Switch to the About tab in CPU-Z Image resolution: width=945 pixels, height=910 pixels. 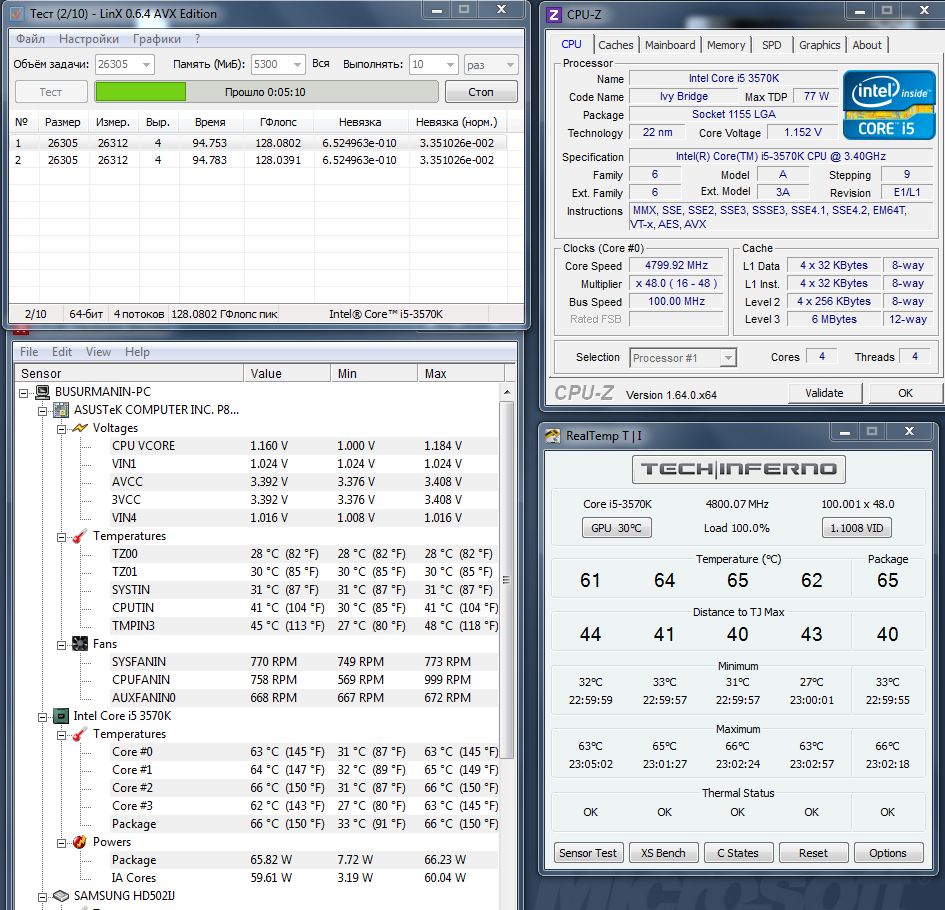coord(867,45)
